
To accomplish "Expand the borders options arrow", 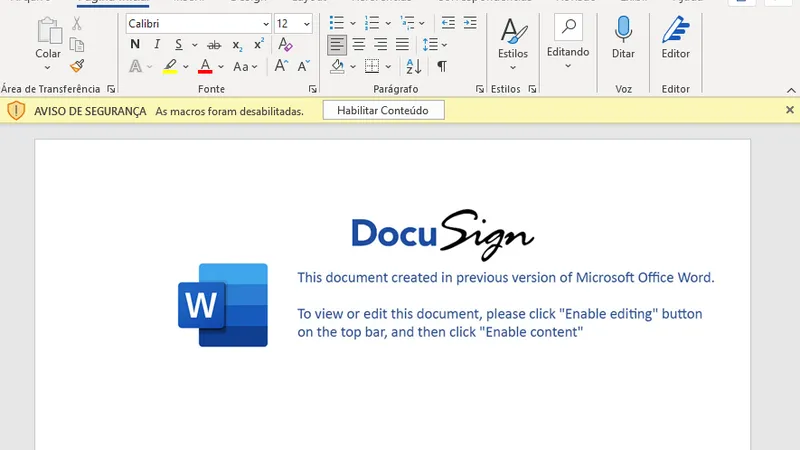I will click(x=388, y=67).
